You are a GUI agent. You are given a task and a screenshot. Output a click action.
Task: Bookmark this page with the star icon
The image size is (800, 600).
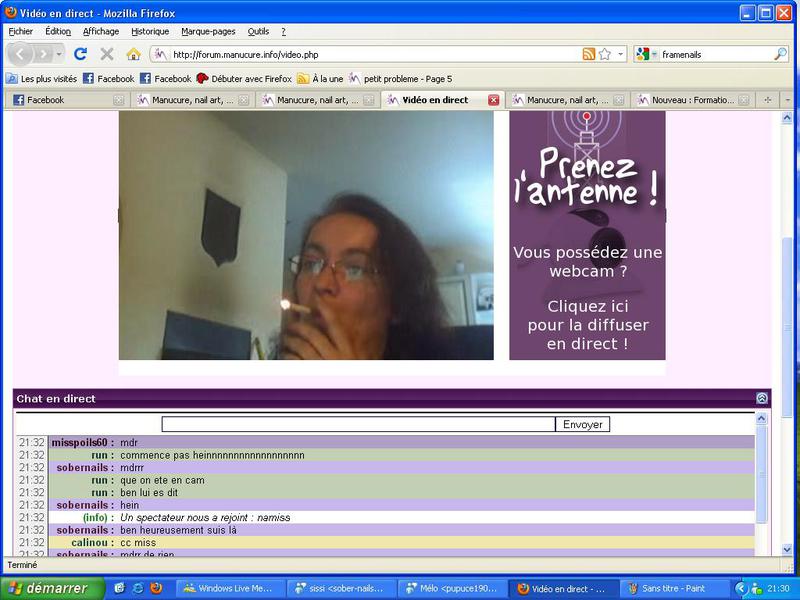(x=604, y=54)
